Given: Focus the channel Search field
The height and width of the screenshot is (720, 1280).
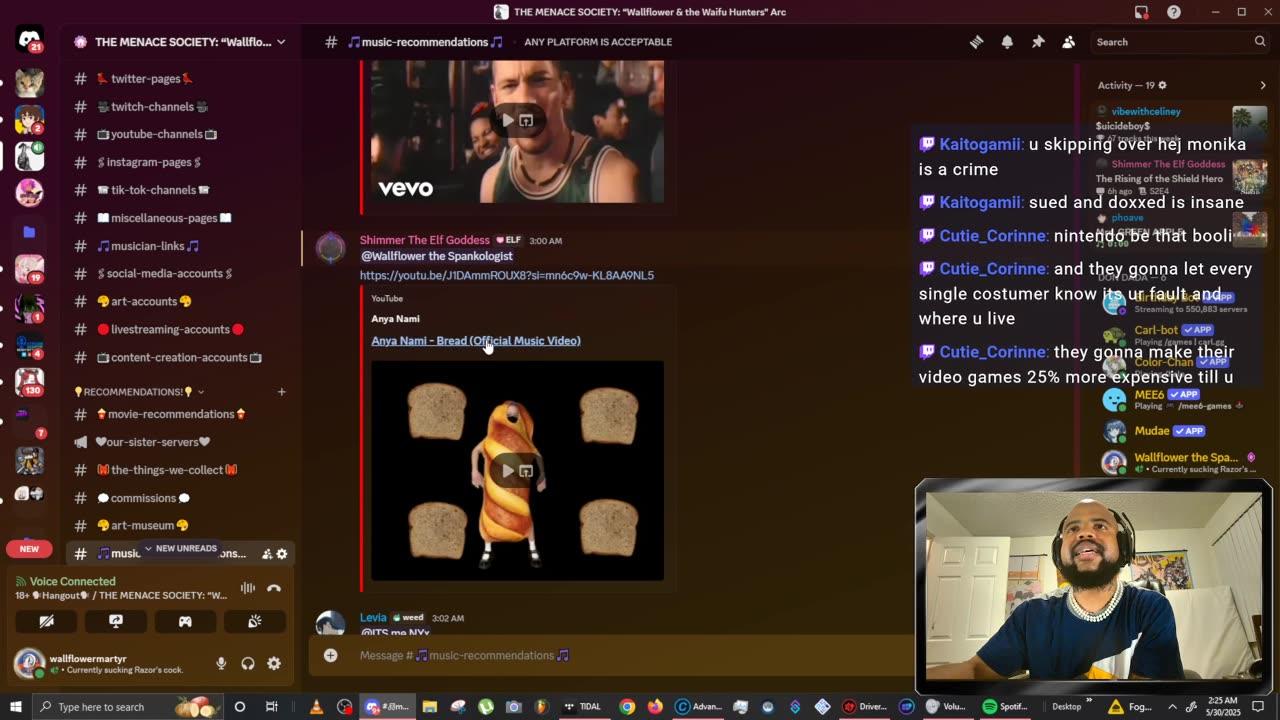Looking at the screenshot, I should coord(1180,42).
